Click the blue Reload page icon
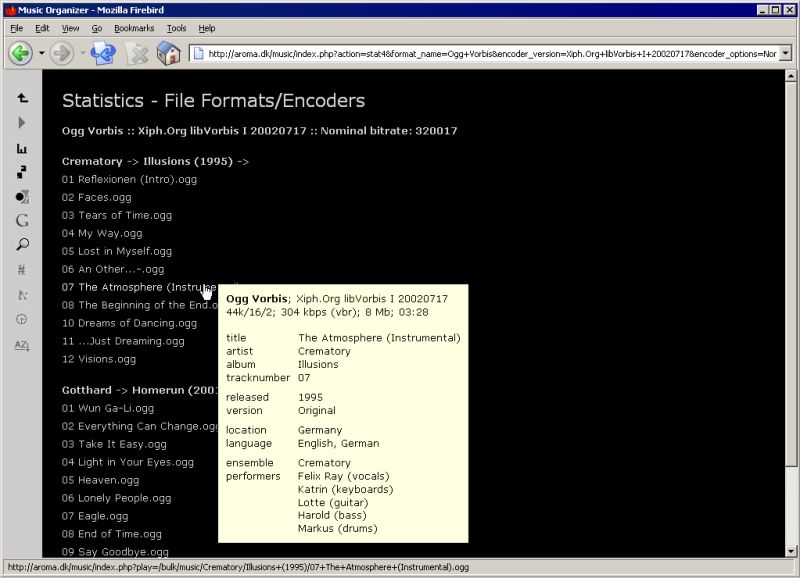800x578 pixels. coord(103,53)
